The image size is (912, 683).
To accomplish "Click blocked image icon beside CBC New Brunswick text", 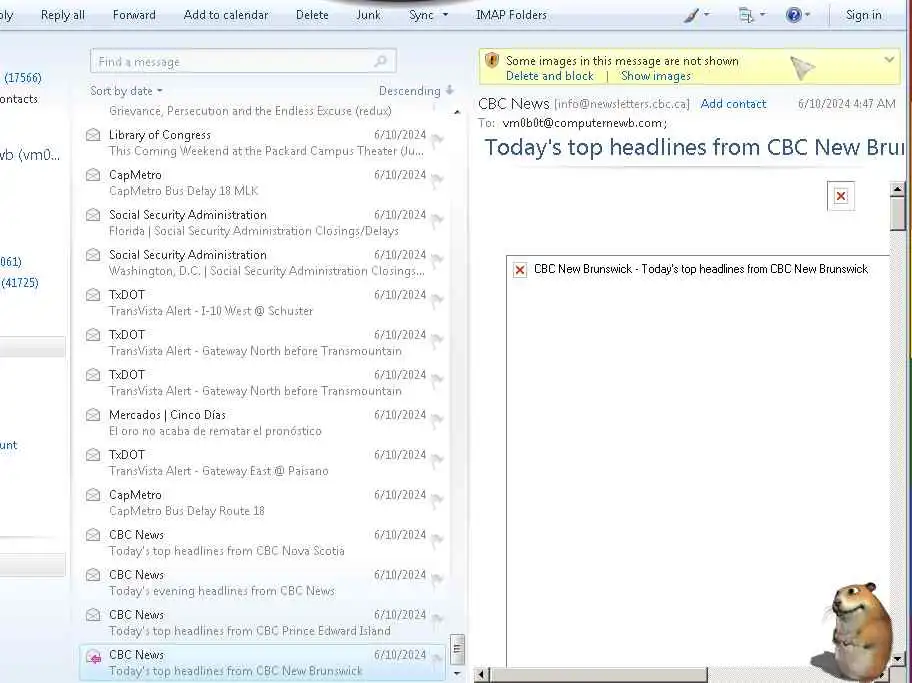I will (520, 270).
